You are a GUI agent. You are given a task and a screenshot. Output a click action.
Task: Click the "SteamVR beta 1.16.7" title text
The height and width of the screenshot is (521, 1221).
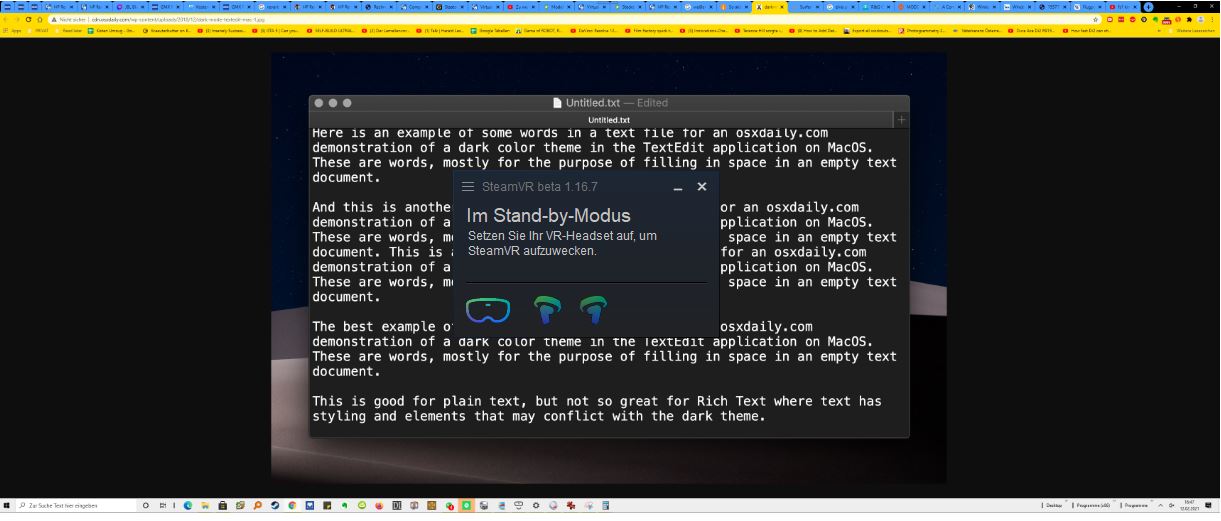[x=540, y=187]
